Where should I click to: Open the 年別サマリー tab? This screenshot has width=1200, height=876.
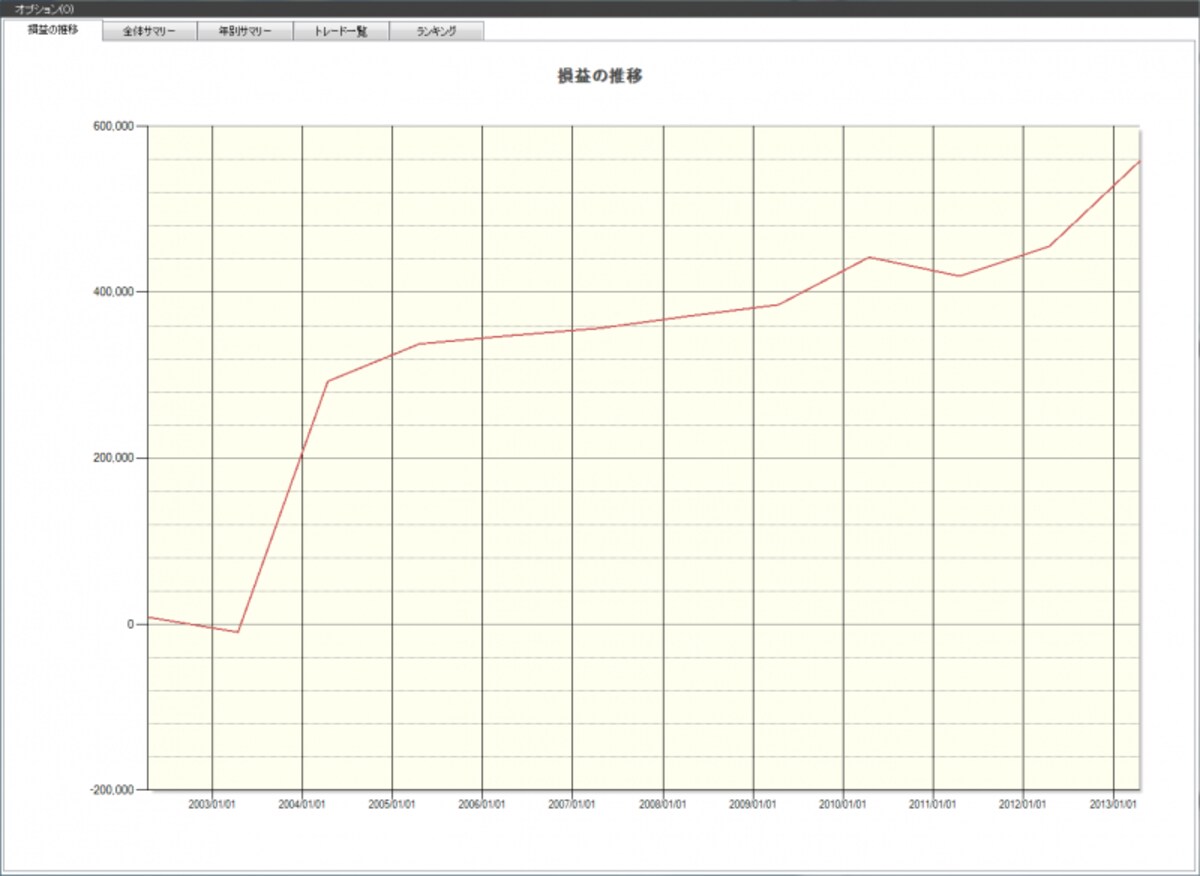tap(245, 31)
